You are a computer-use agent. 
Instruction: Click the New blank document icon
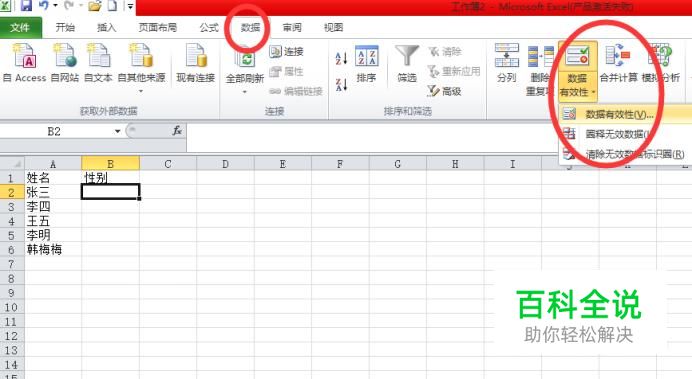tap(113, 6)
